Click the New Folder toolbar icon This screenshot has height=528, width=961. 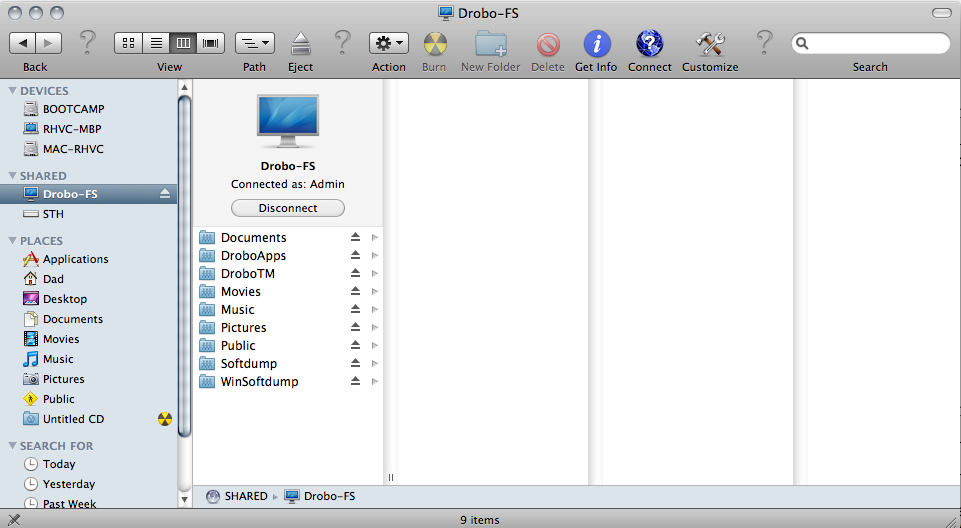coord(490,44)
